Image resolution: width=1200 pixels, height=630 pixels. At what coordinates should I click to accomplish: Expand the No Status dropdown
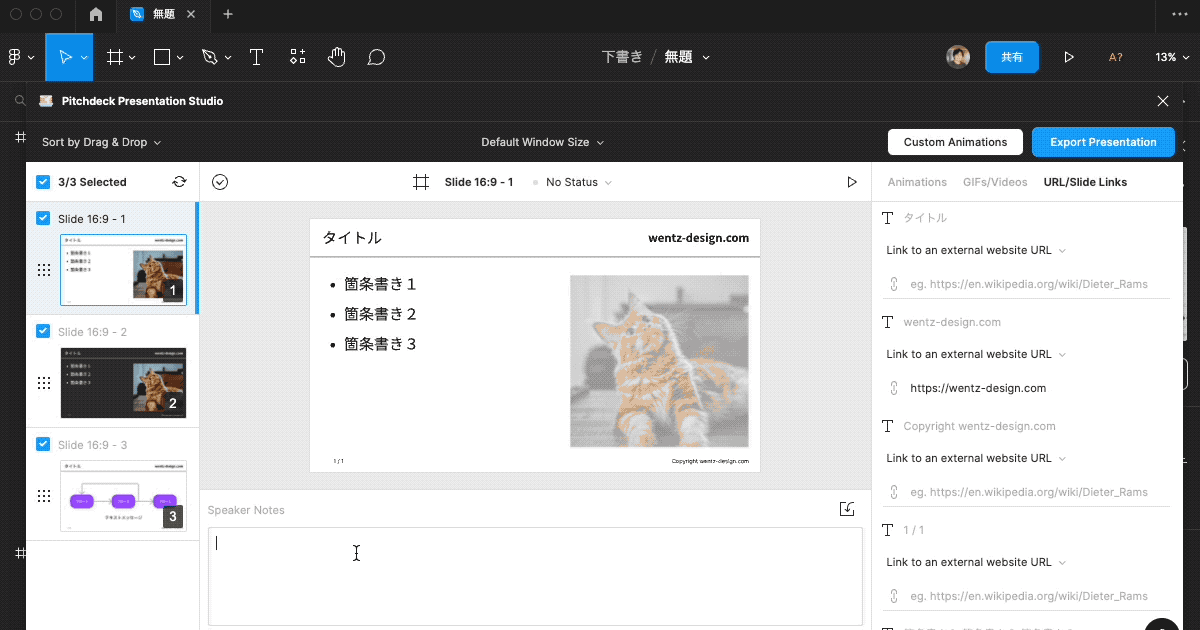[x=572, y=182]
